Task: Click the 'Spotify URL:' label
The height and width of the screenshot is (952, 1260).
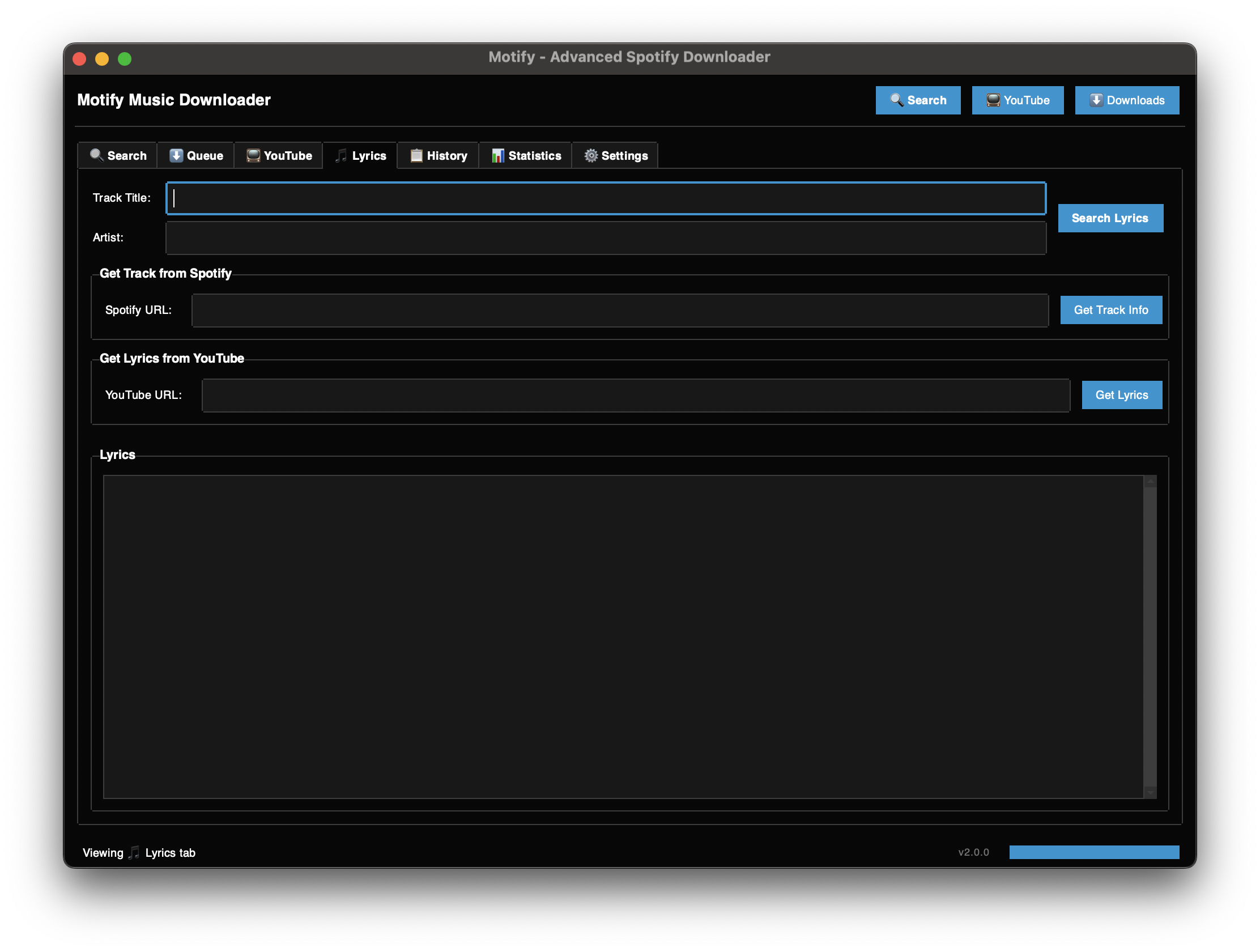Action: [138, 310]
